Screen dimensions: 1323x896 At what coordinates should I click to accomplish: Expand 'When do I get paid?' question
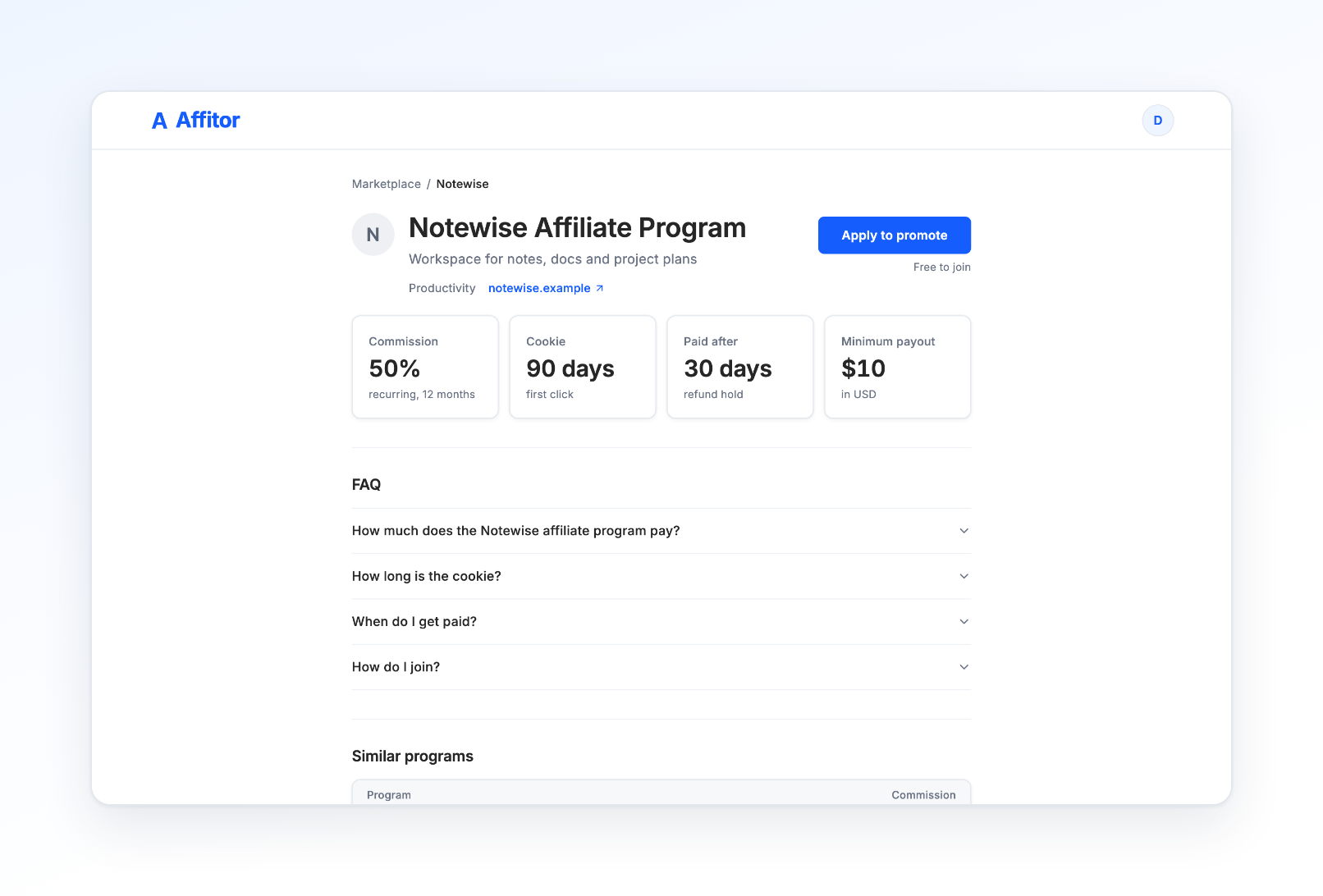coord(661,622)
